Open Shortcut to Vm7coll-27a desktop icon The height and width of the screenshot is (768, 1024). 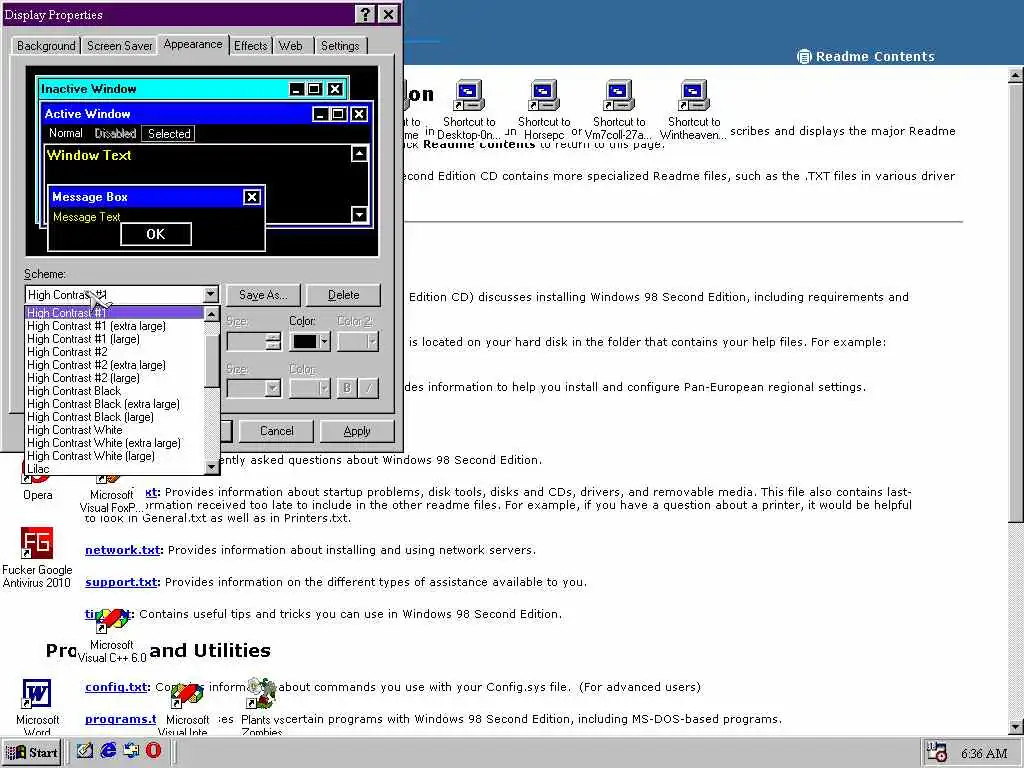point(618,109)
